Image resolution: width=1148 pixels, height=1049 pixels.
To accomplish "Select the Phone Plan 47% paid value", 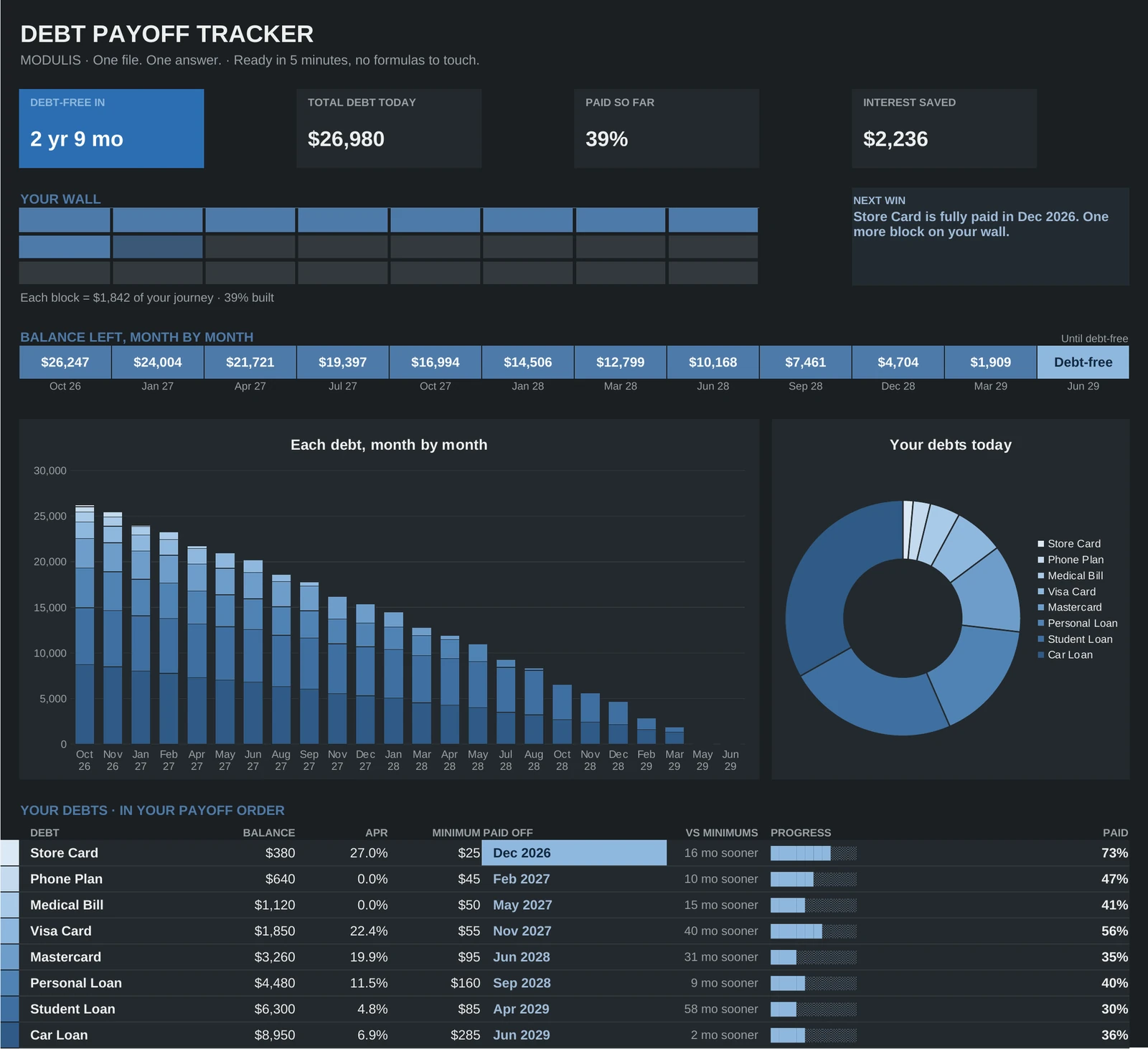I will 1115,879.
